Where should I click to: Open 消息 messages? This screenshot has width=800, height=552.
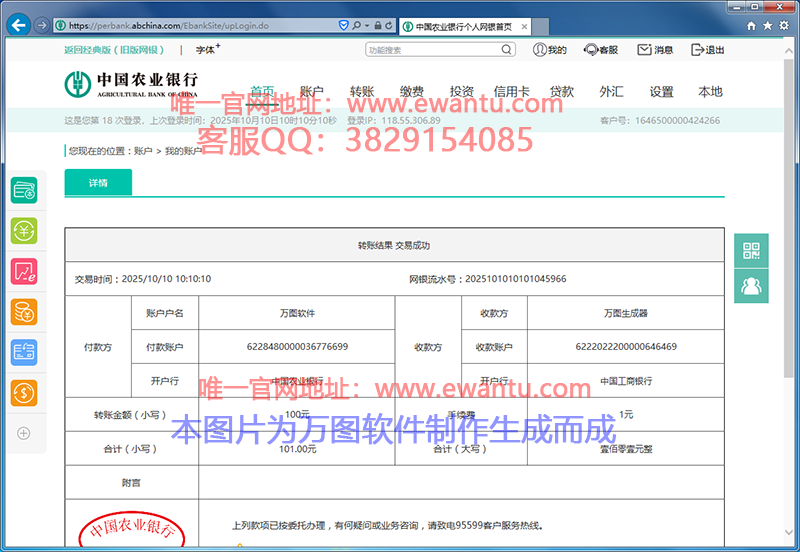pyautogui.click(x=655, y=49)
